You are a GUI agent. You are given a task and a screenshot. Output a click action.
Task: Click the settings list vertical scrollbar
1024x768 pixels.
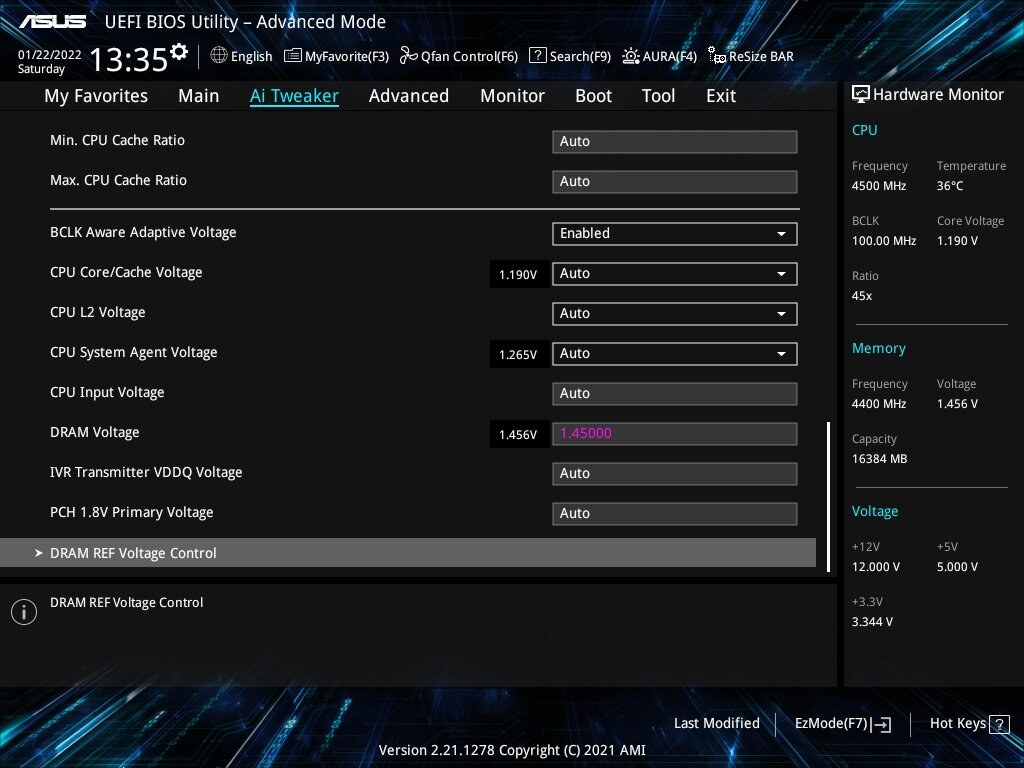[828, 496]
